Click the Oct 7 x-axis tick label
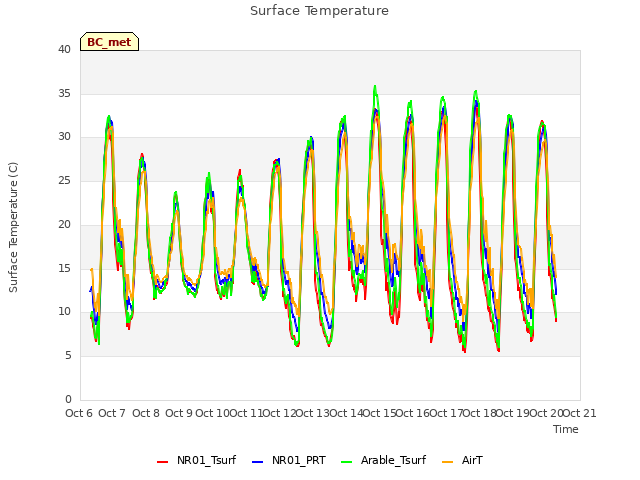The width and height of the screenshot is (640, 480). click(112, 413)
